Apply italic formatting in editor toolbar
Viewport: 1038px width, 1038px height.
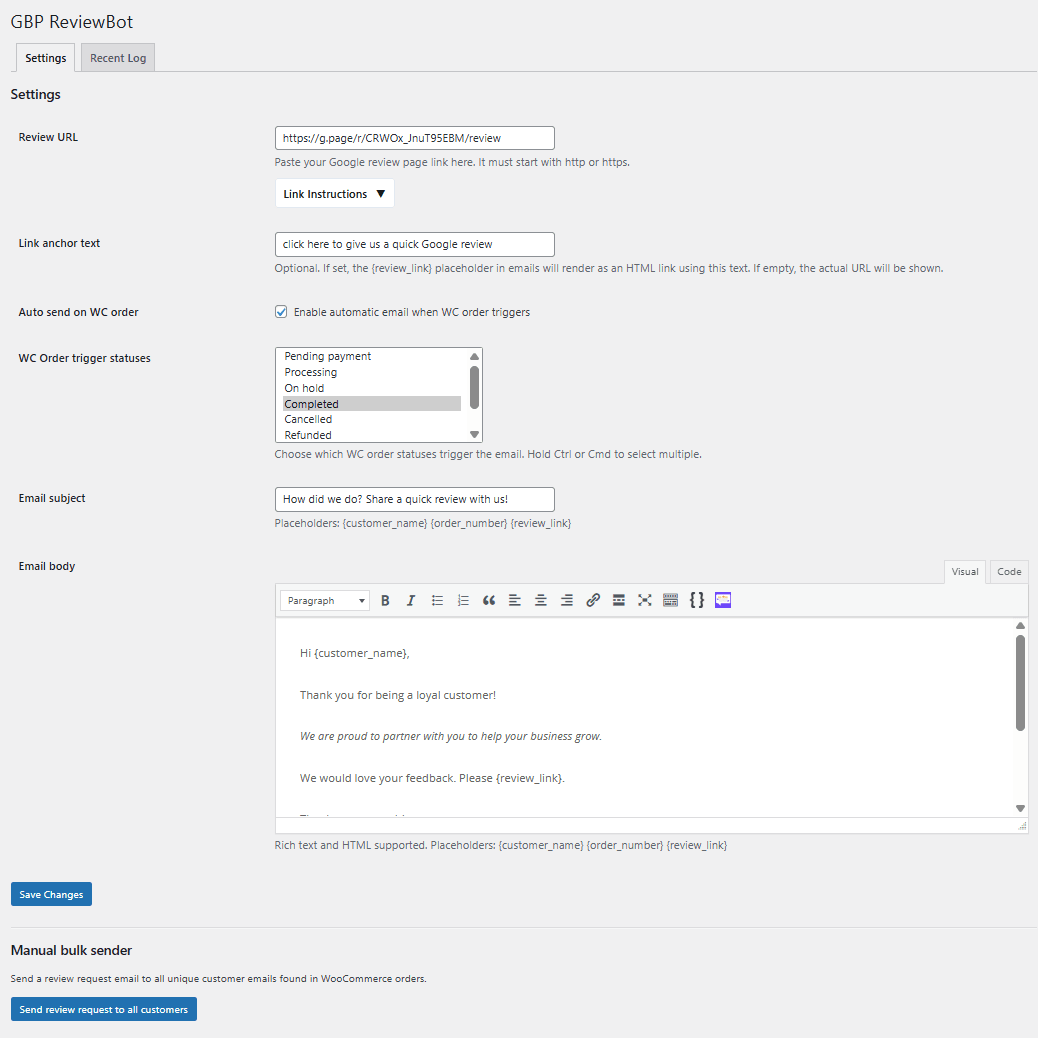(x=411, y=600)
